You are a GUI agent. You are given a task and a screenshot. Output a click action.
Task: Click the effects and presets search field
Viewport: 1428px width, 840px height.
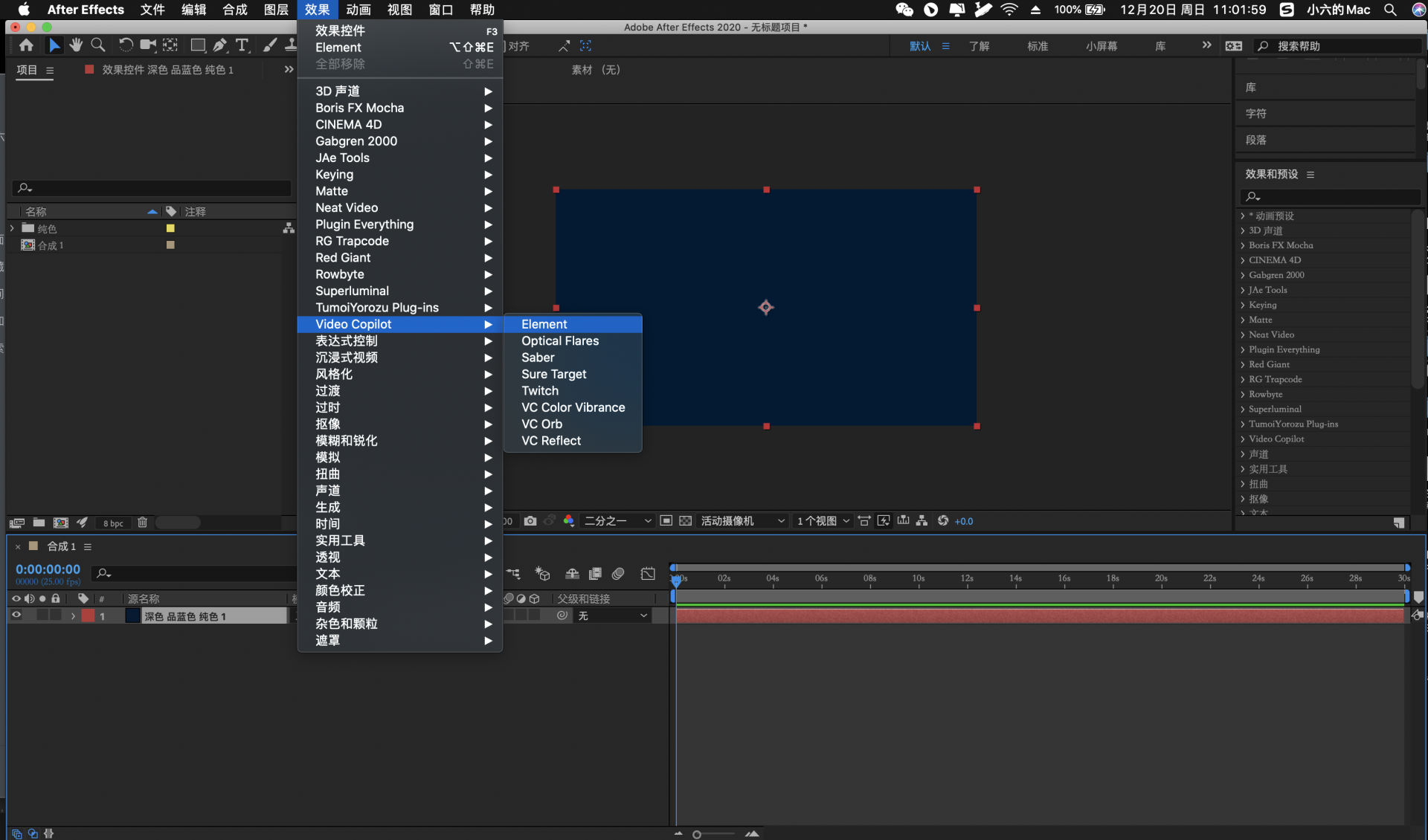(x=1330, y=196)
